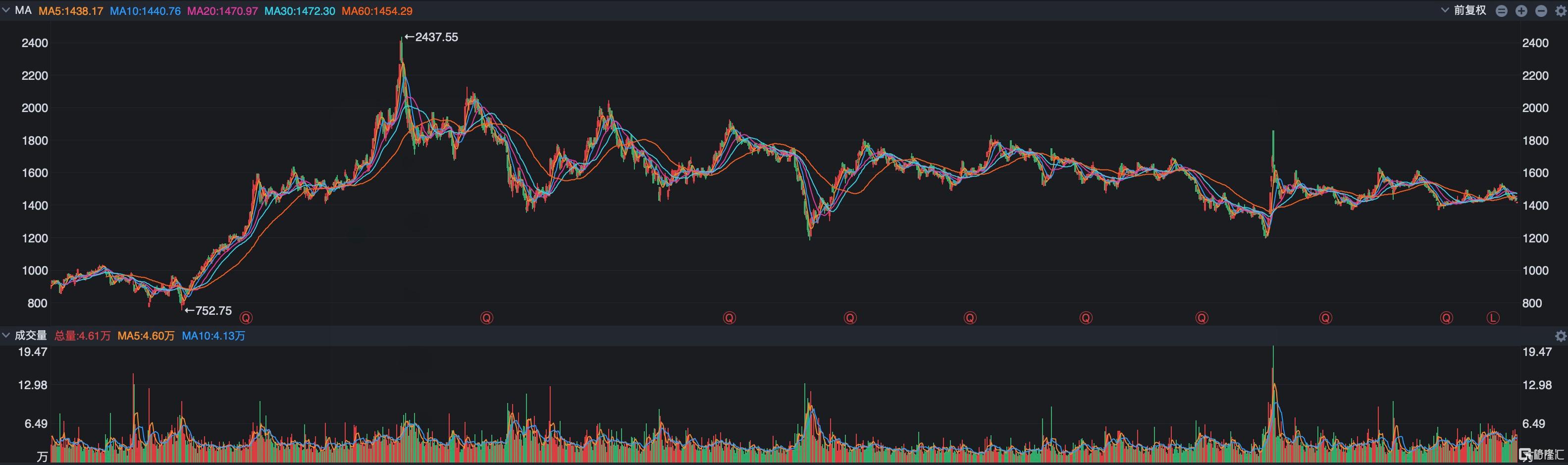This screenshot has height=465, width=1568.
Task: Click the leftmost Q quarterly report marker
Action: click(246, 317)
